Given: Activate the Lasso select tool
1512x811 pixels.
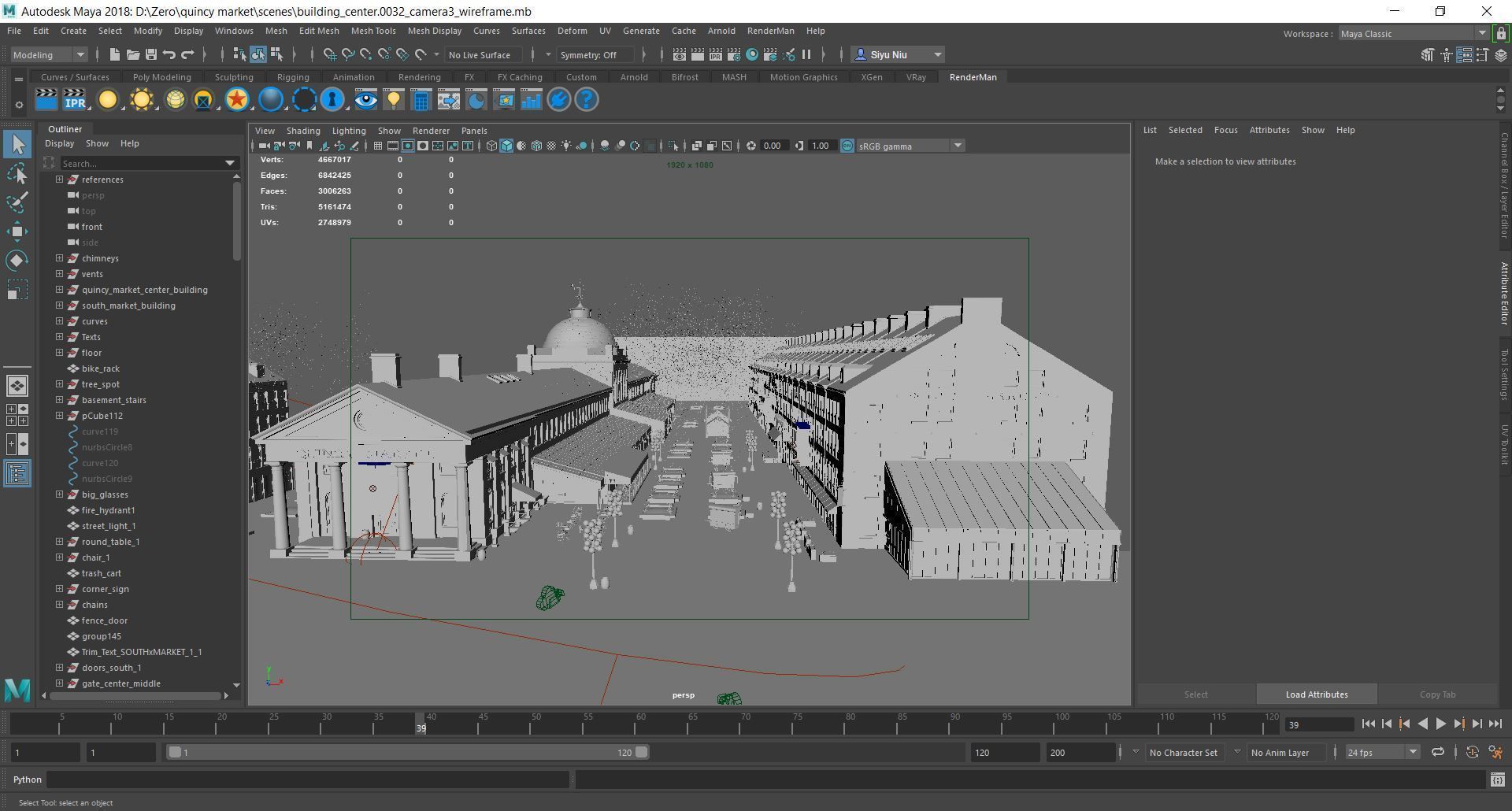Looking at the screenshot, I should pos(17,173).
